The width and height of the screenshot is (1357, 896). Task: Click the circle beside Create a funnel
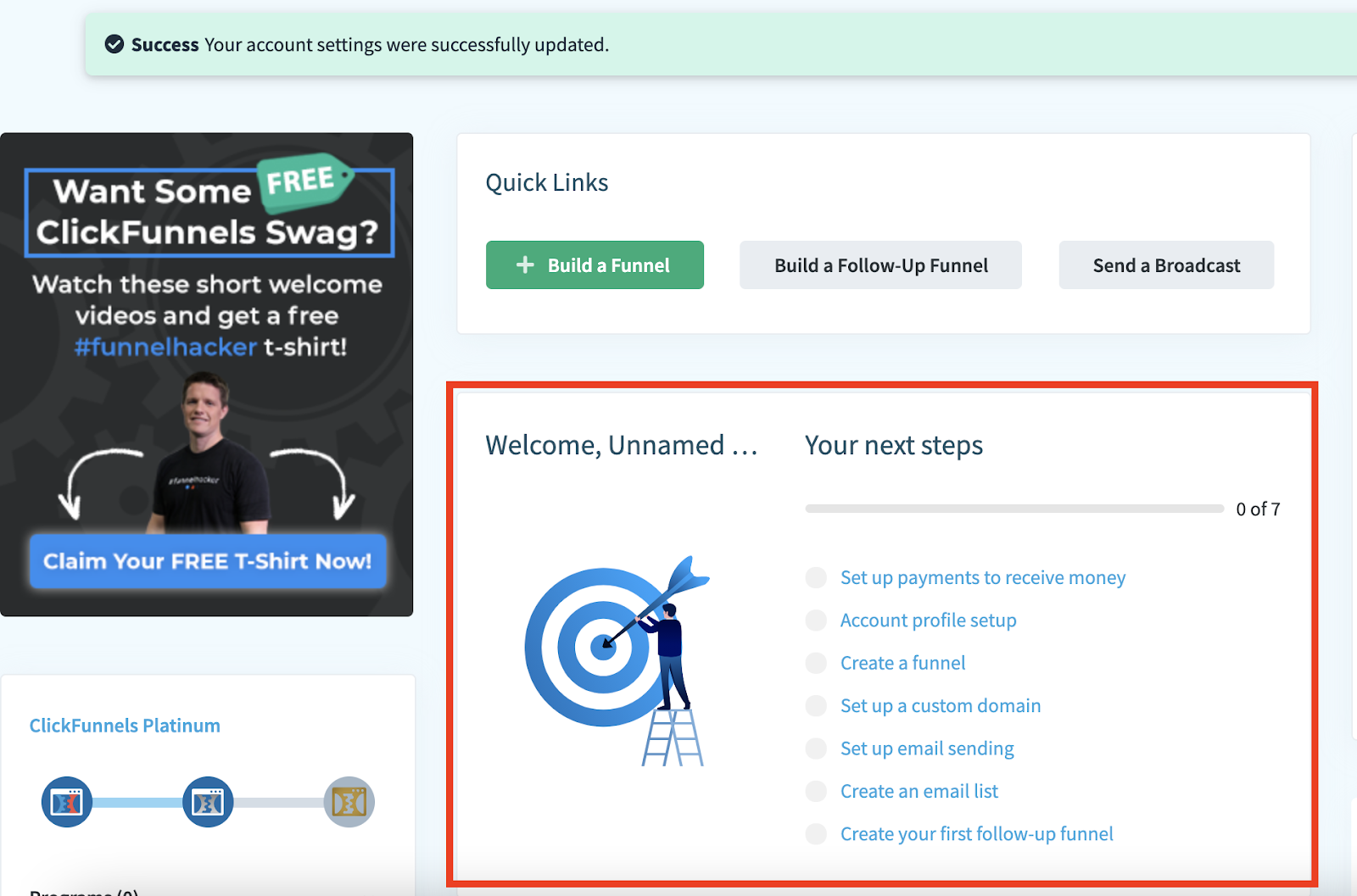pos(816,663)
